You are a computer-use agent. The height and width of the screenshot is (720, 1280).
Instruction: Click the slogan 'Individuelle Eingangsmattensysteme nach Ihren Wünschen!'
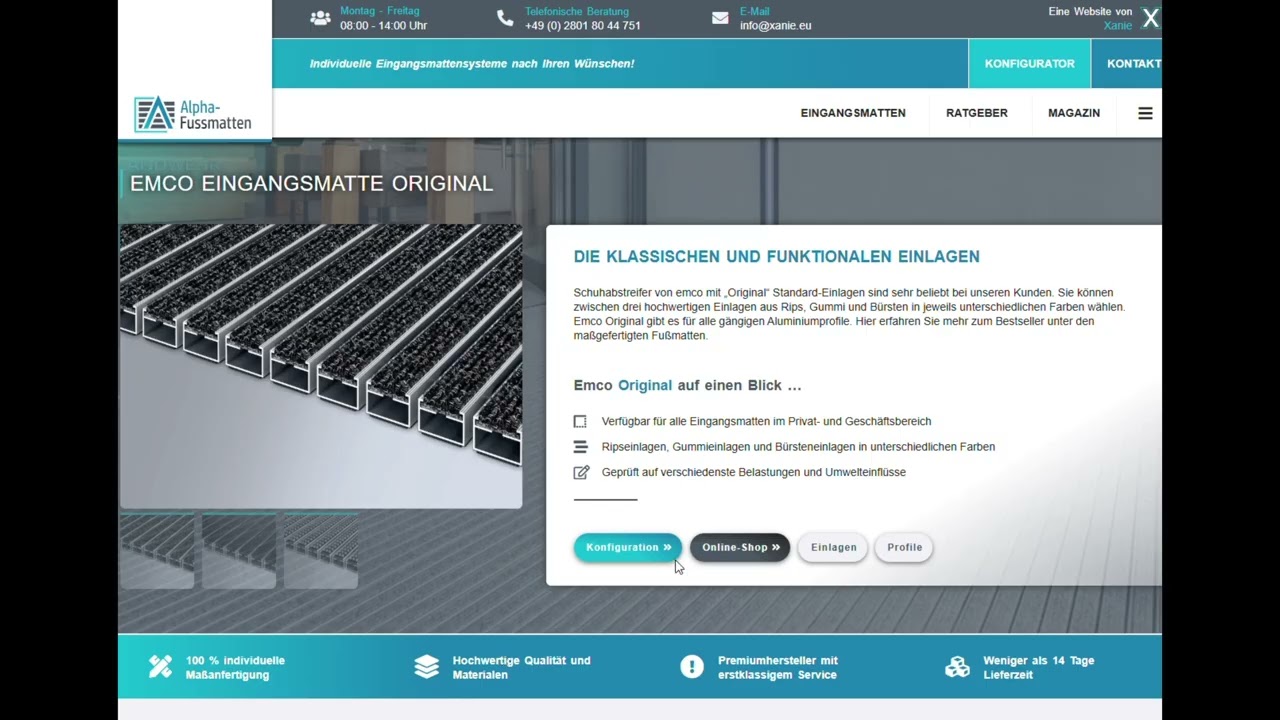472,64
